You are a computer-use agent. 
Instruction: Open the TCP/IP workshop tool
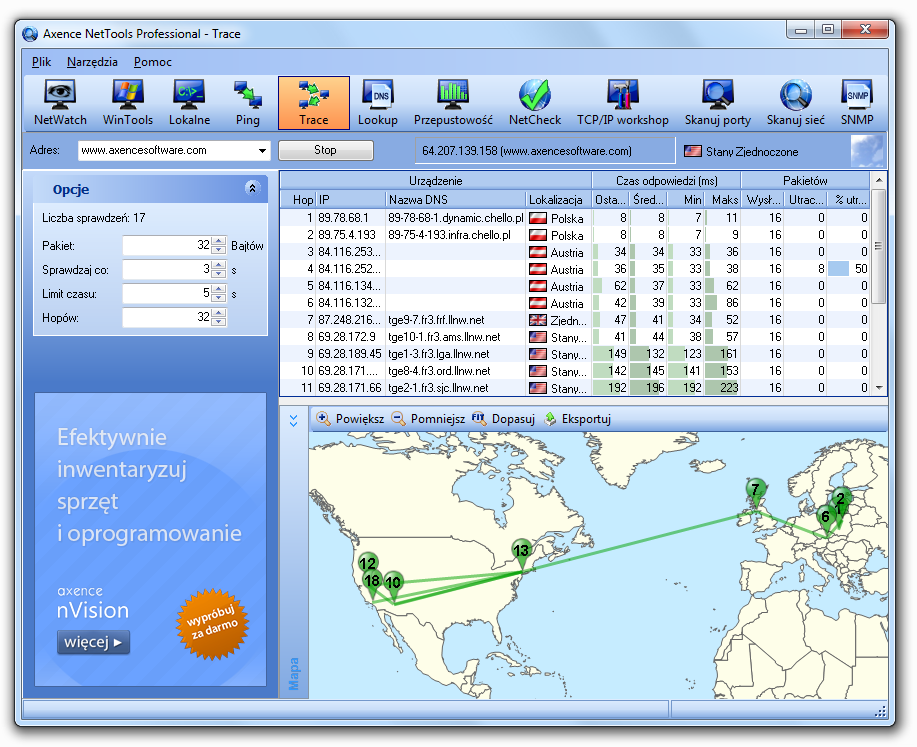(622, 103)
